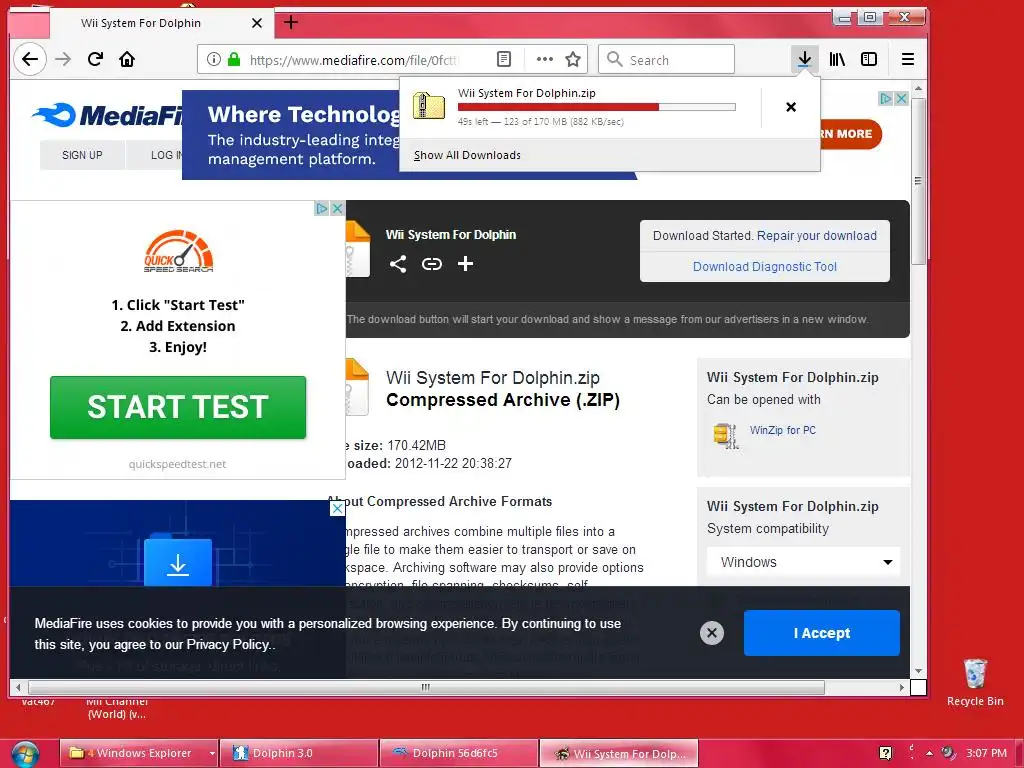1024x768 pixels.
Task: Cancel the Wii System For Dolphin.zip download
Action: (791, 107)
